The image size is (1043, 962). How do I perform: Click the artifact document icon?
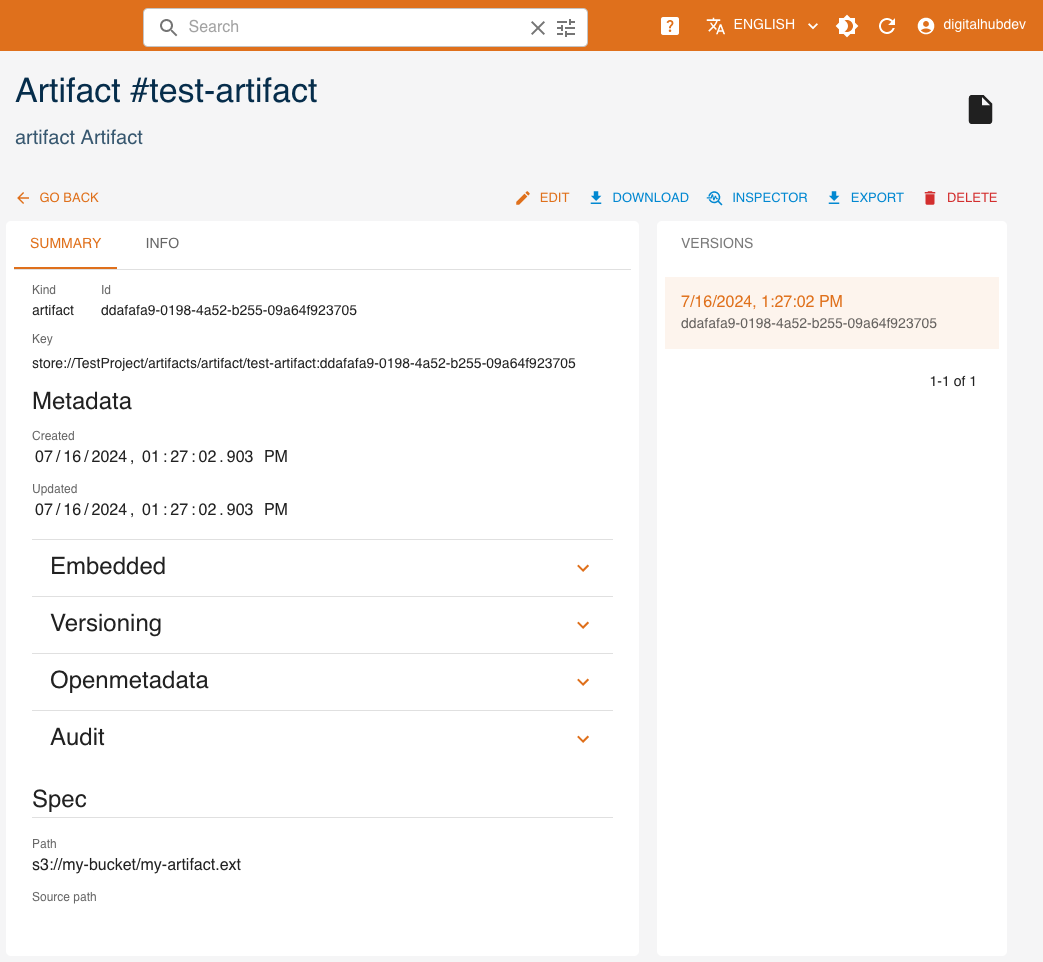(x=980, y=110)
